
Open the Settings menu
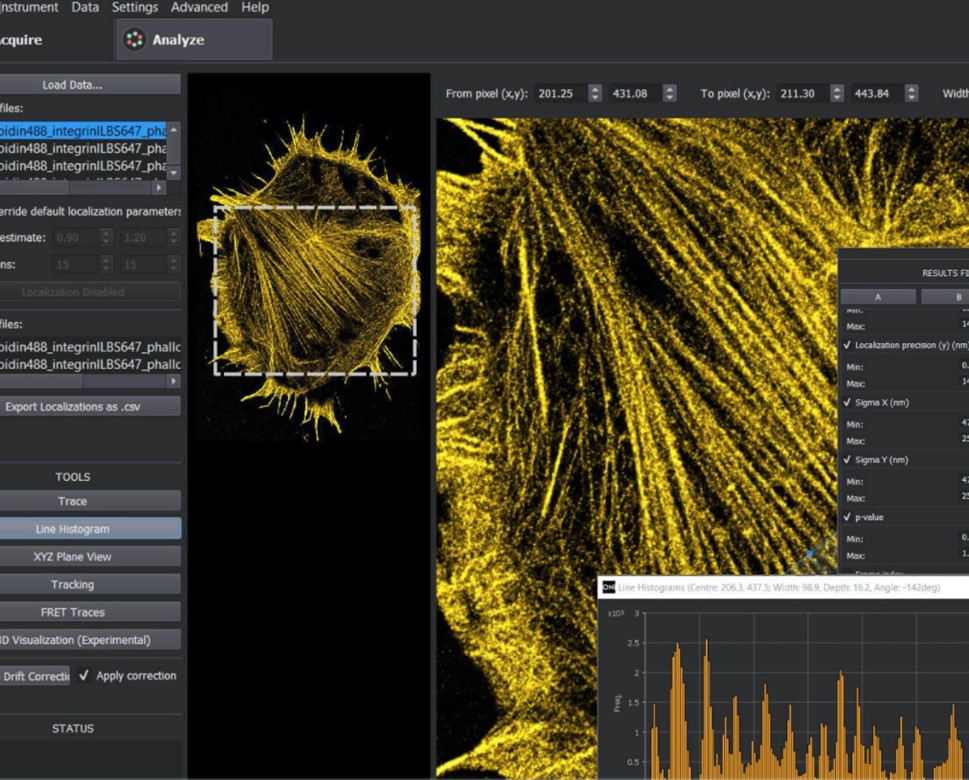135,7
